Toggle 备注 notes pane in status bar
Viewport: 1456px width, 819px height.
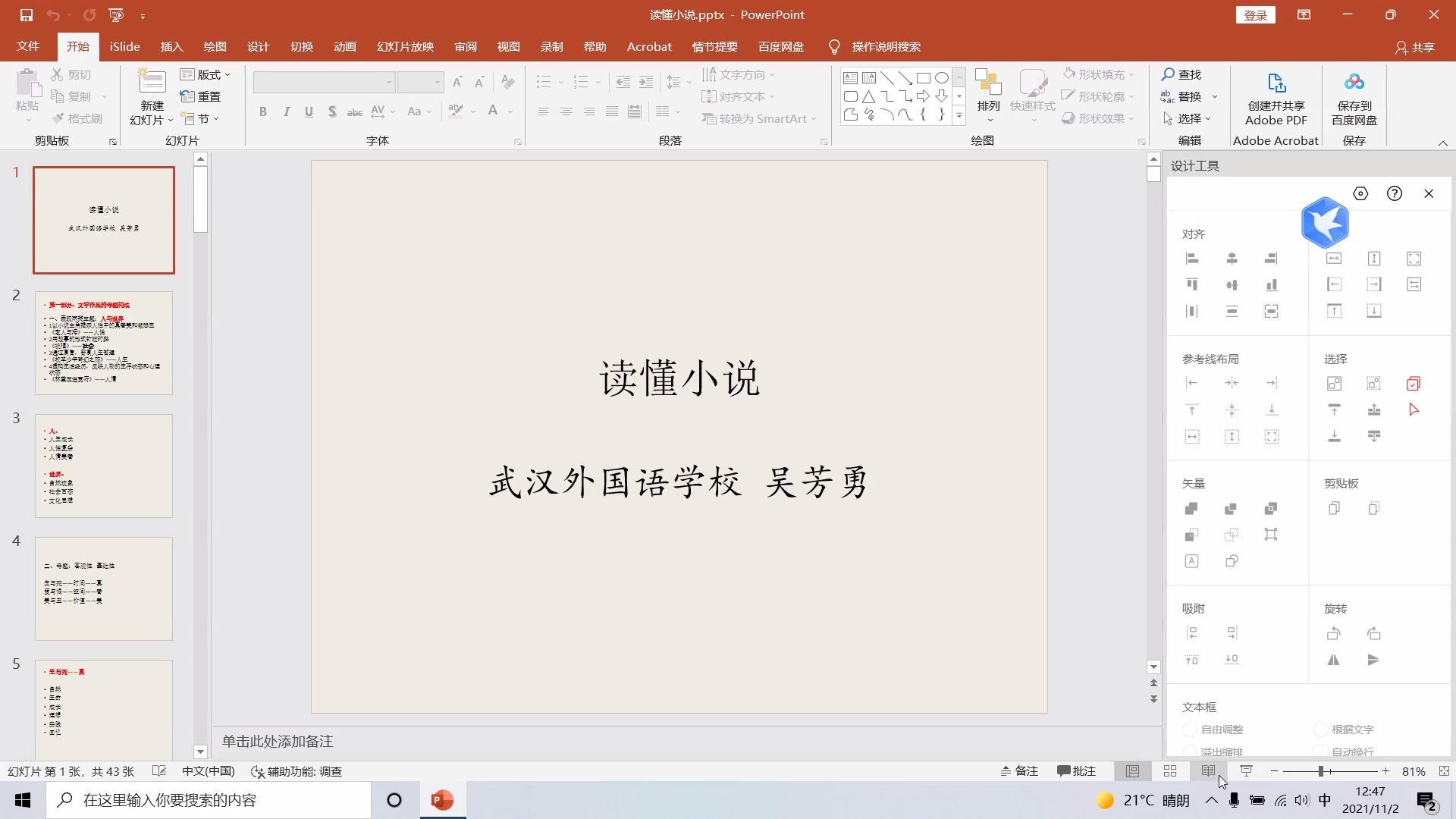[x=1019, y=771]
